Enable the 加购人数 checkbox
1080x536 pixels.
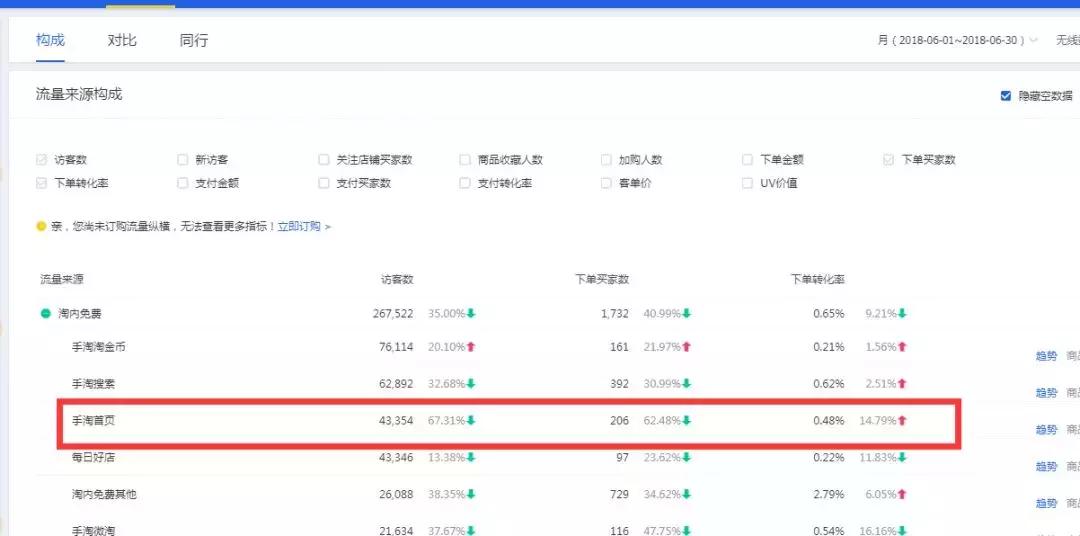606,160
